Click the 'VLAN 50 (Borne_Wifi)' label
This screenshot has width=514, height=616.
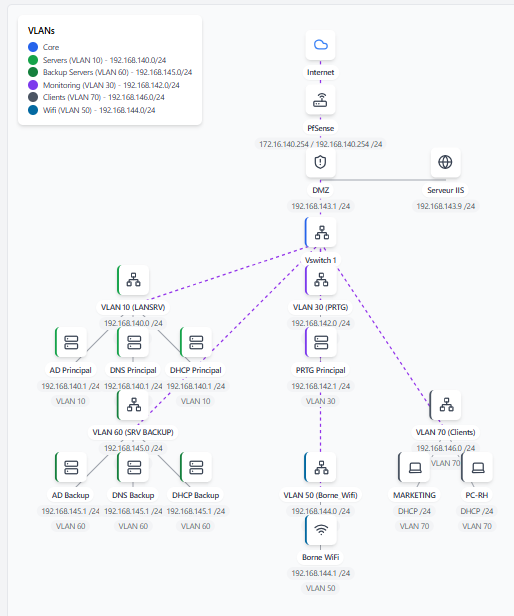point(321,495)
